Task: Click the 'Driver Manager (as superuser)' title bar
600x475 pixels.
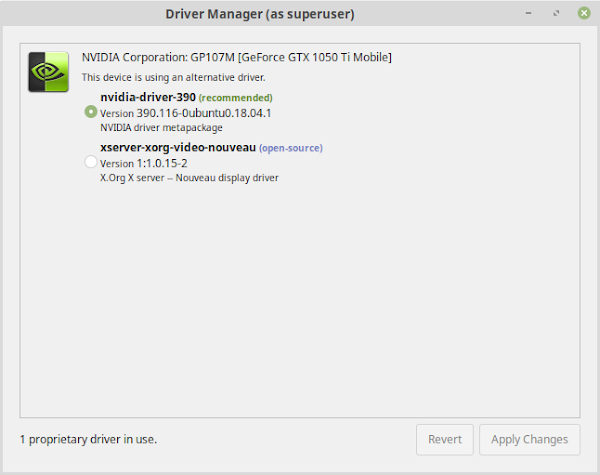Action: coord(260,14)
